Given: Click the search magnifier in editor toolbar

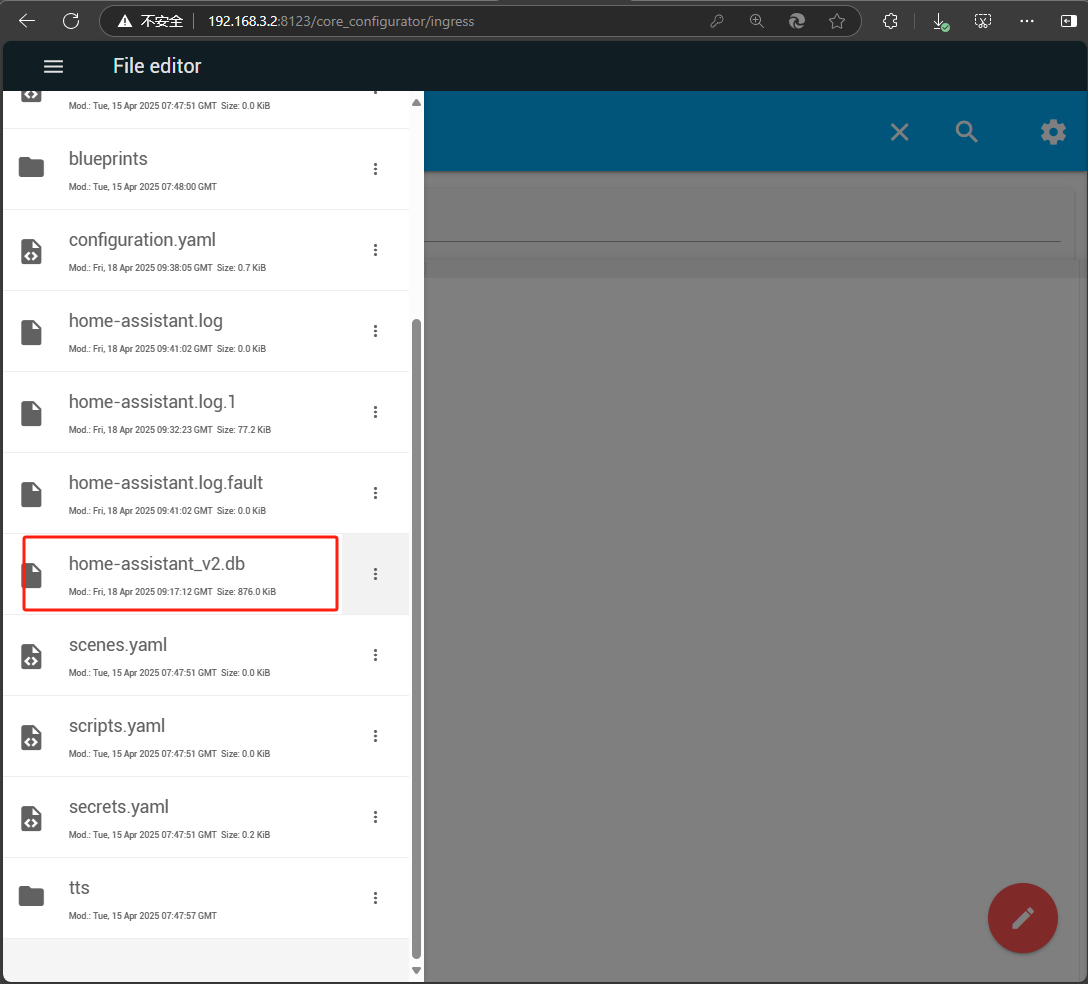Looking at the screenshot, I should 966,132.
